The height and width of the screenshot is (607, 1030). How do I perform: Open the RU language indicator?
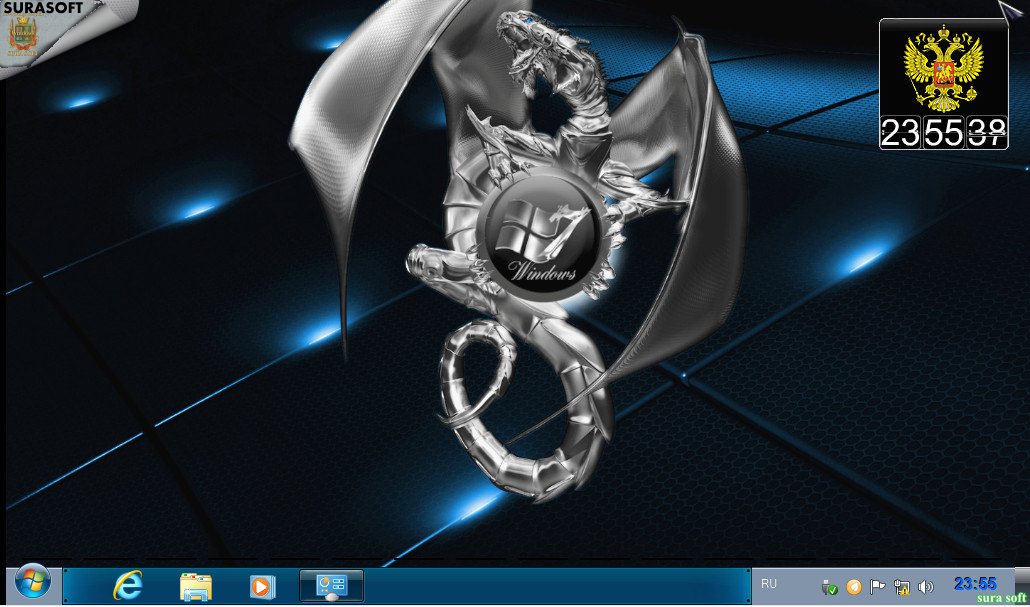[769, 584]
